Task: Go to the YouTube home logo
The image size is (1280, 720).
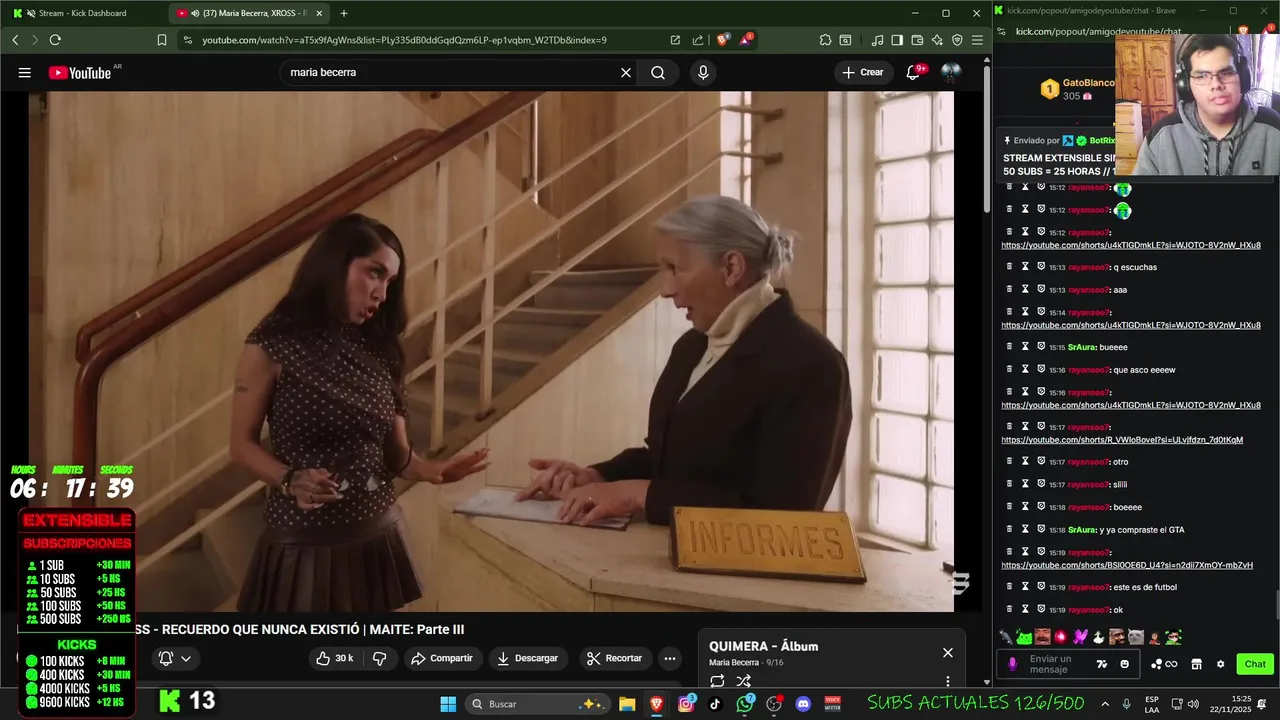Action: click(x=80, y=72)
